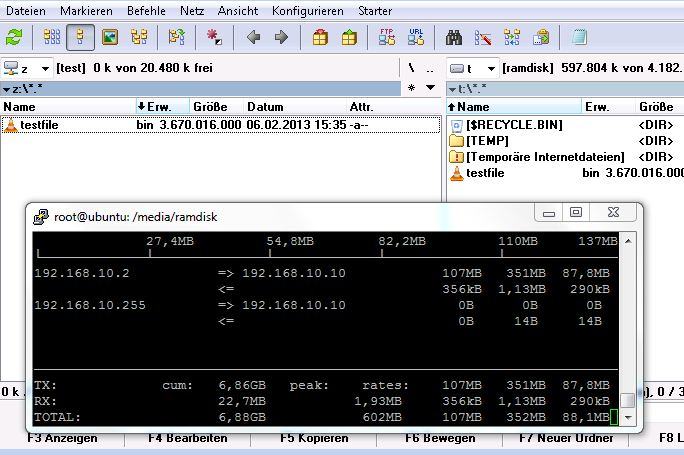Click the terminal scrollbar down arrow
The width and height of the screenshot is (684, 455).
tap(628, 417)
